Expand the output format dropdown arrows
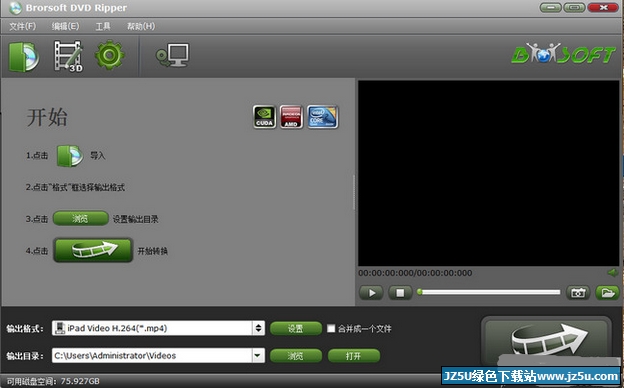This screenshot has width=624, height=388. [x=258, y=328]
